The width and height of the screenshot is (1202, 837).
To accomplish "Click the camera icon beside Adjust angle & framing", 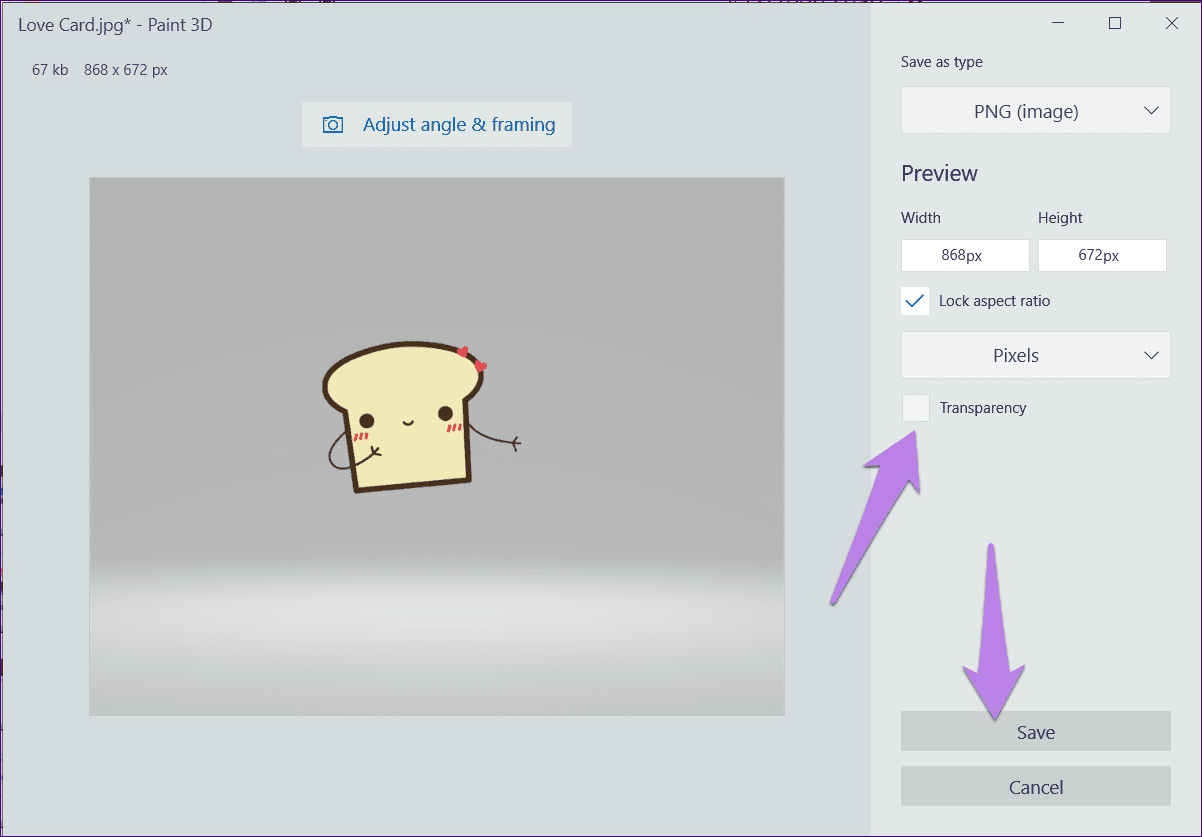I will point(333,125).
